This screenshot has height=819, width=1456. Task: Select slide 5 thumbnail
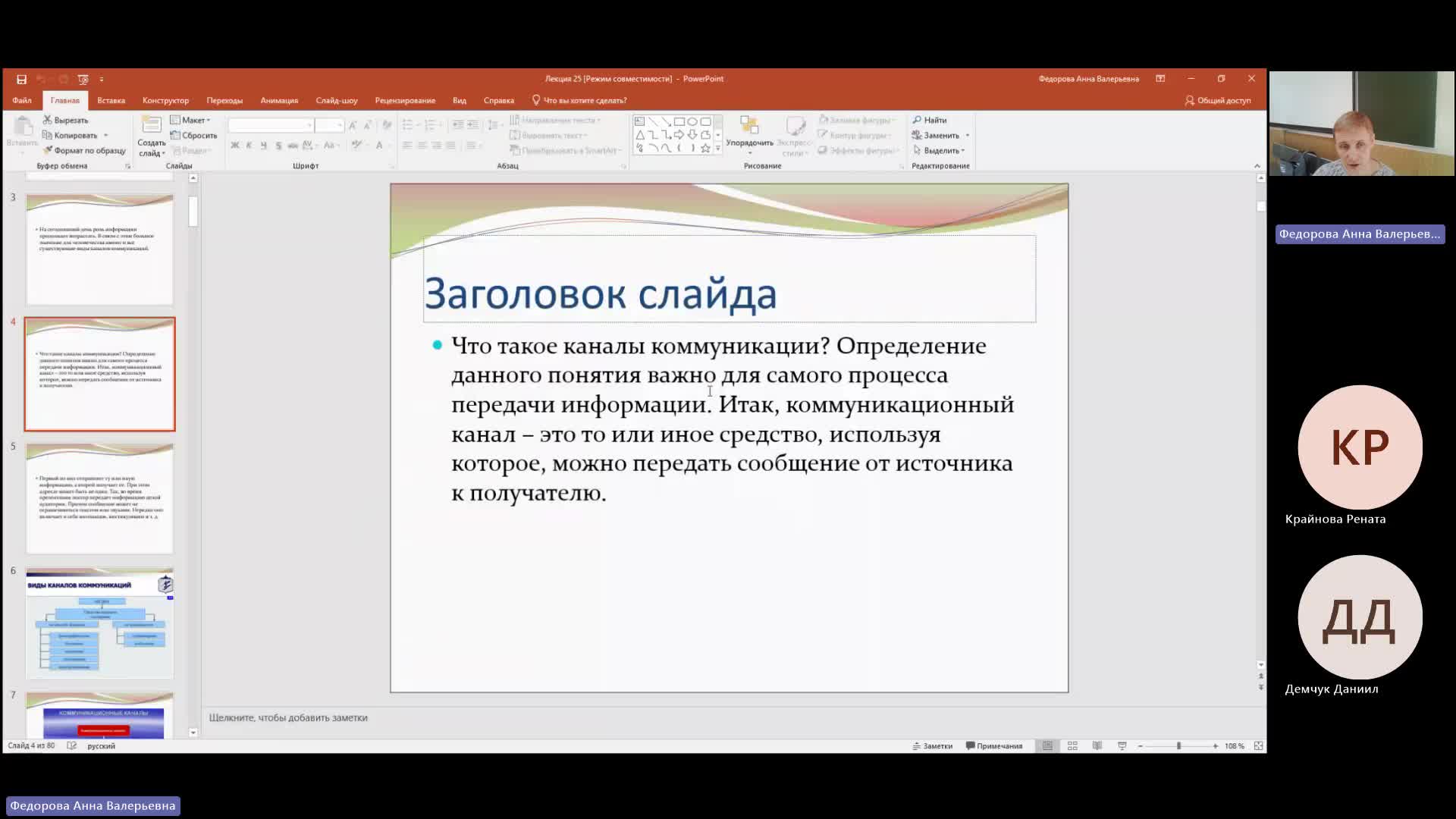[x=100, y=498]
